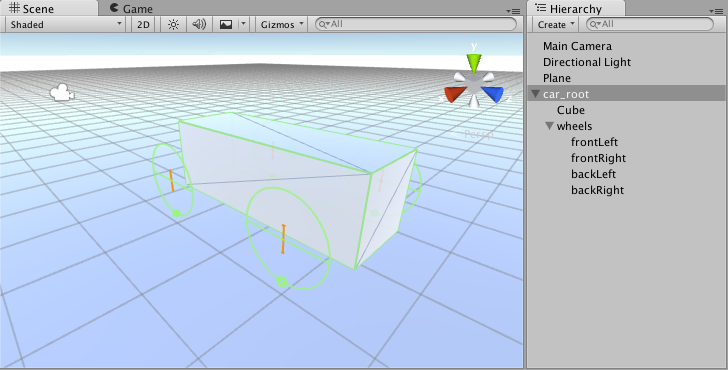Screen dimensions: 728x370
Task: Click the blue Z axis gizmo cone
Action: [x=493, y=94]
